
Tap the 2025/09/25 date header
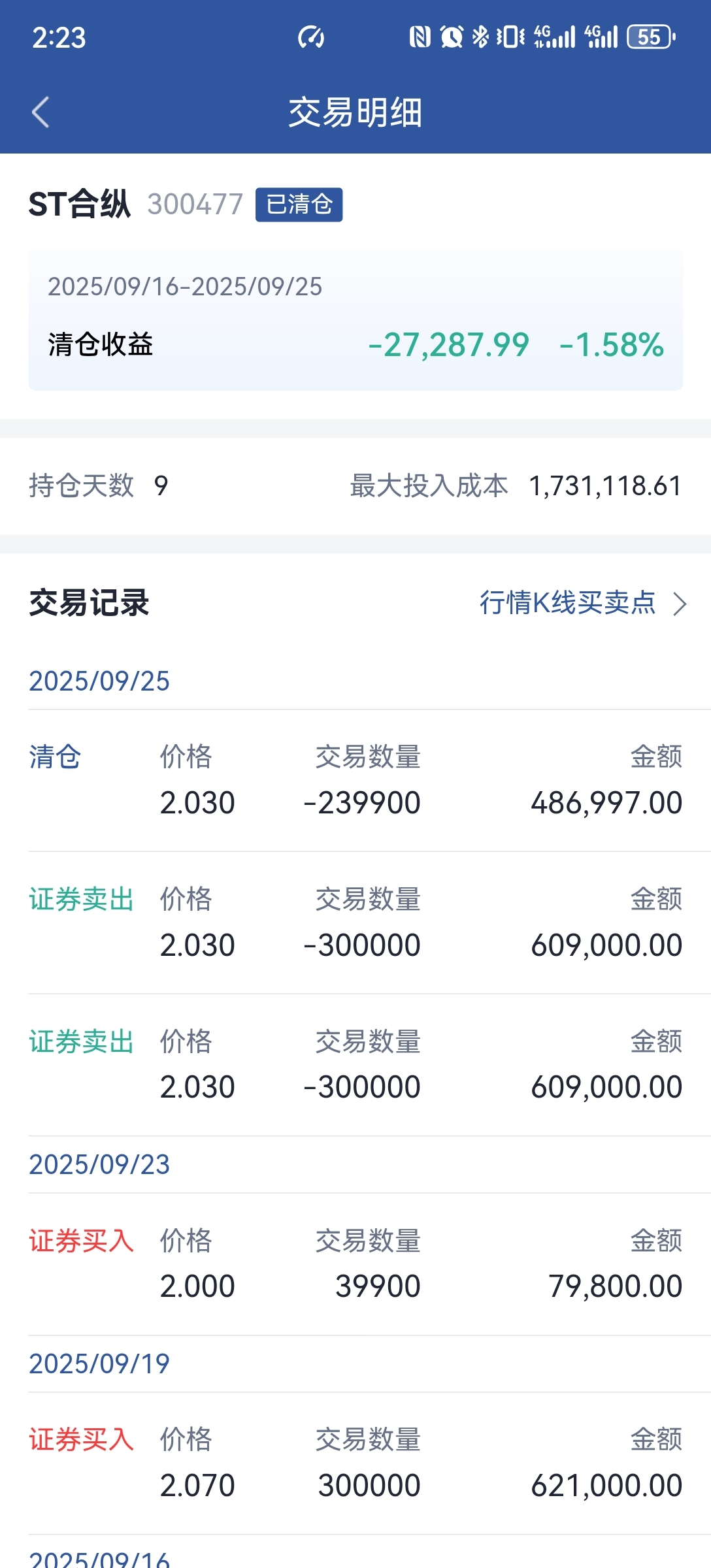(x=99, y=681)
